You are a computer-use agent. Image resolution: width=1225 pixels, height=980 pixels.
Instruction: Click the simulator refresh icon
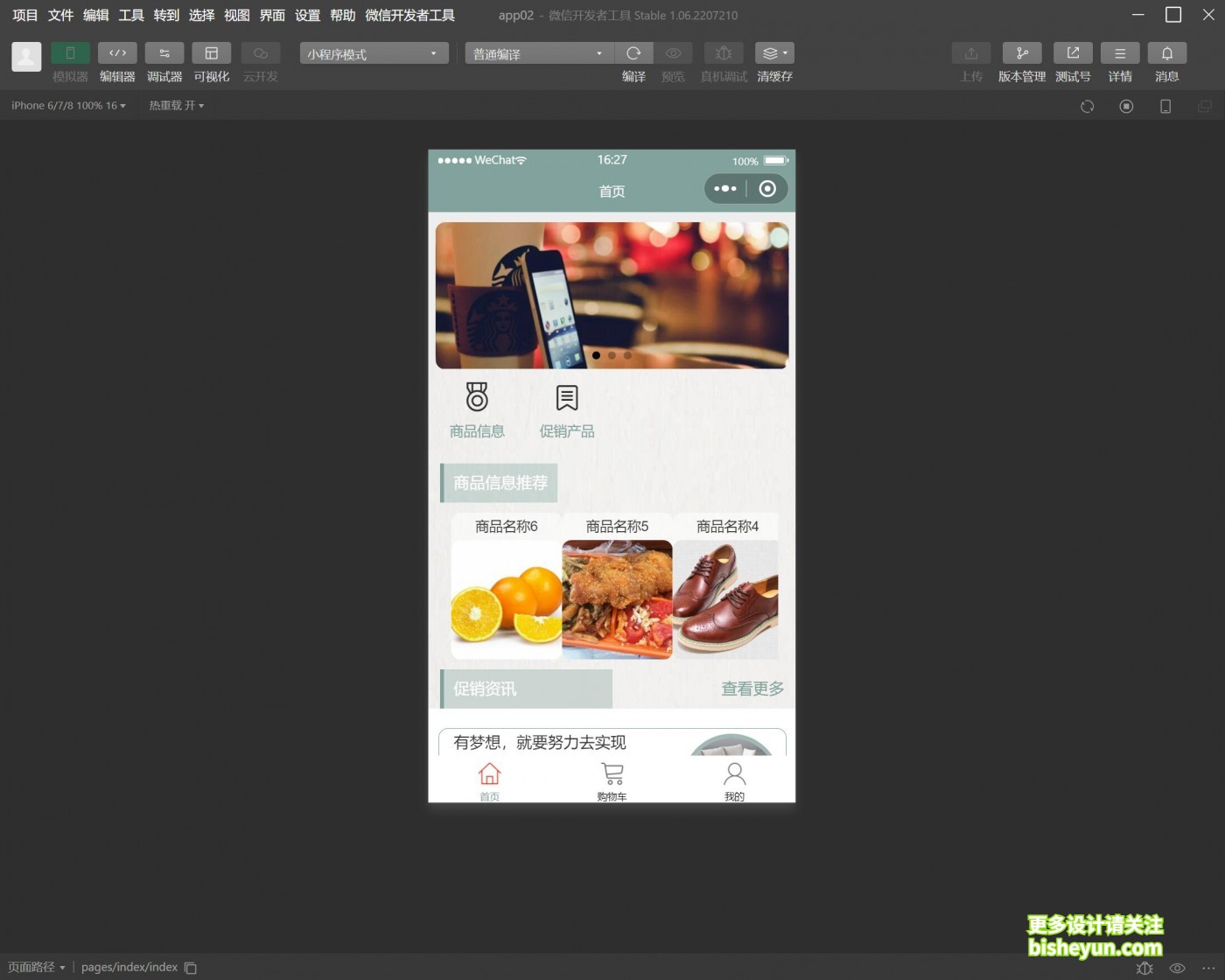(x=1088, y=107)
